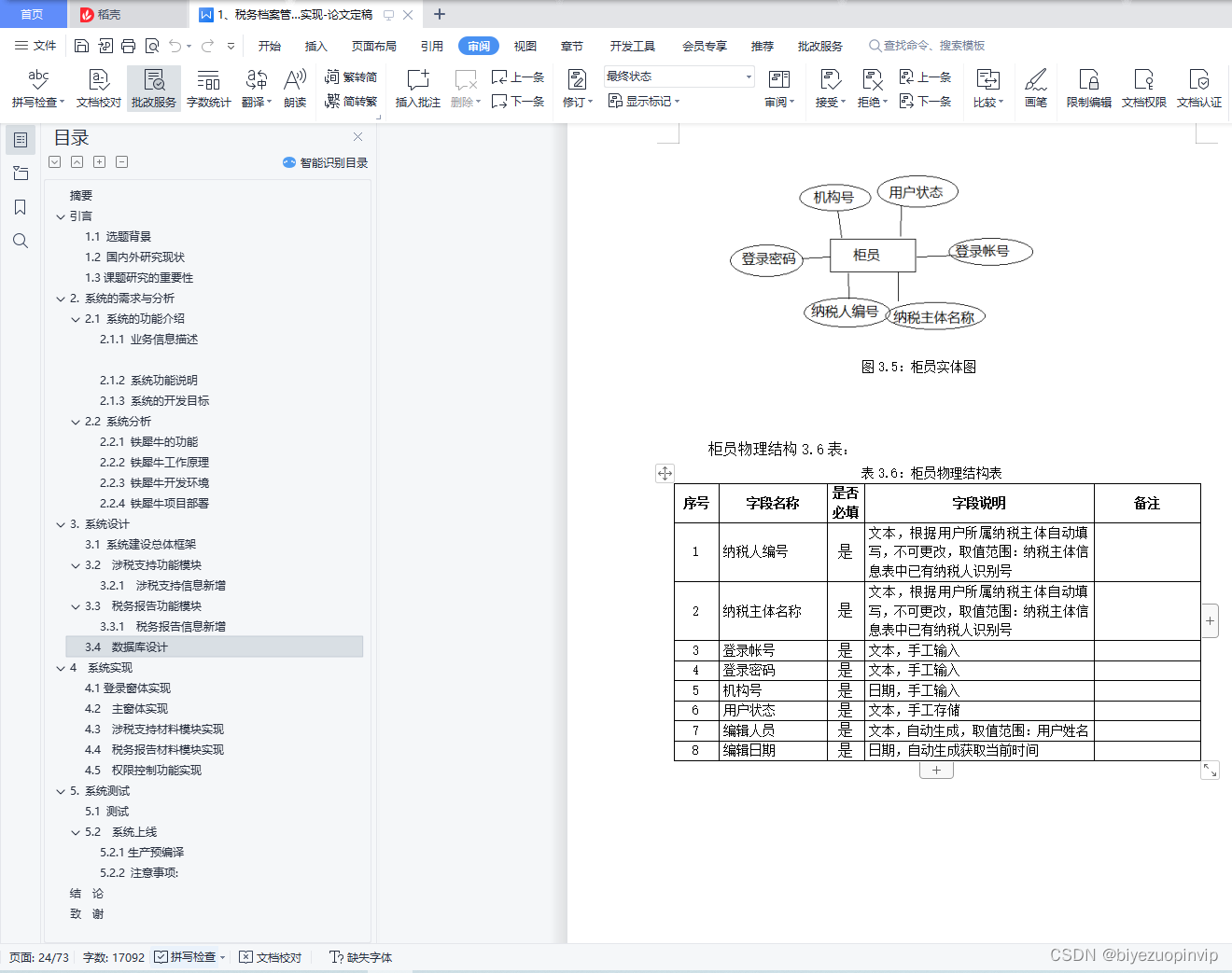
Task: Convert traditional to simplified (繁转简)
Action: [351, 76]
